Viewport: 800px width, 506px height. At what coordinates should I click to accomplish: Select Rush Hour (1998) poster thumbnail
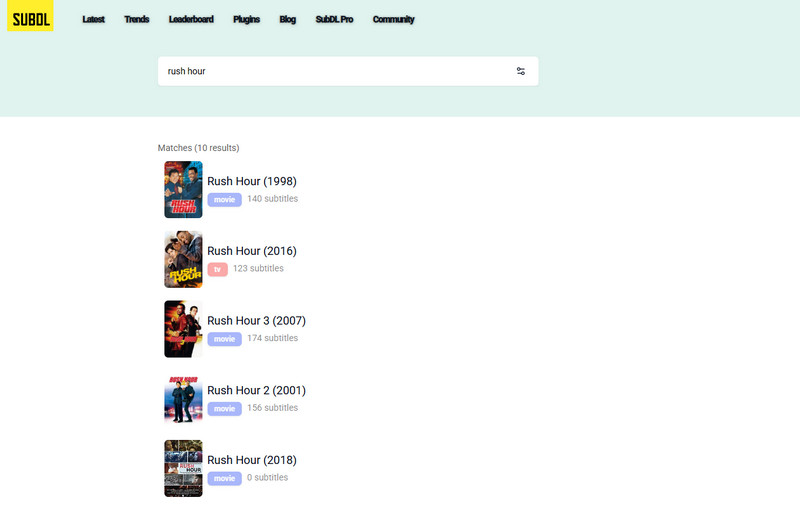[x=183, y=190]
